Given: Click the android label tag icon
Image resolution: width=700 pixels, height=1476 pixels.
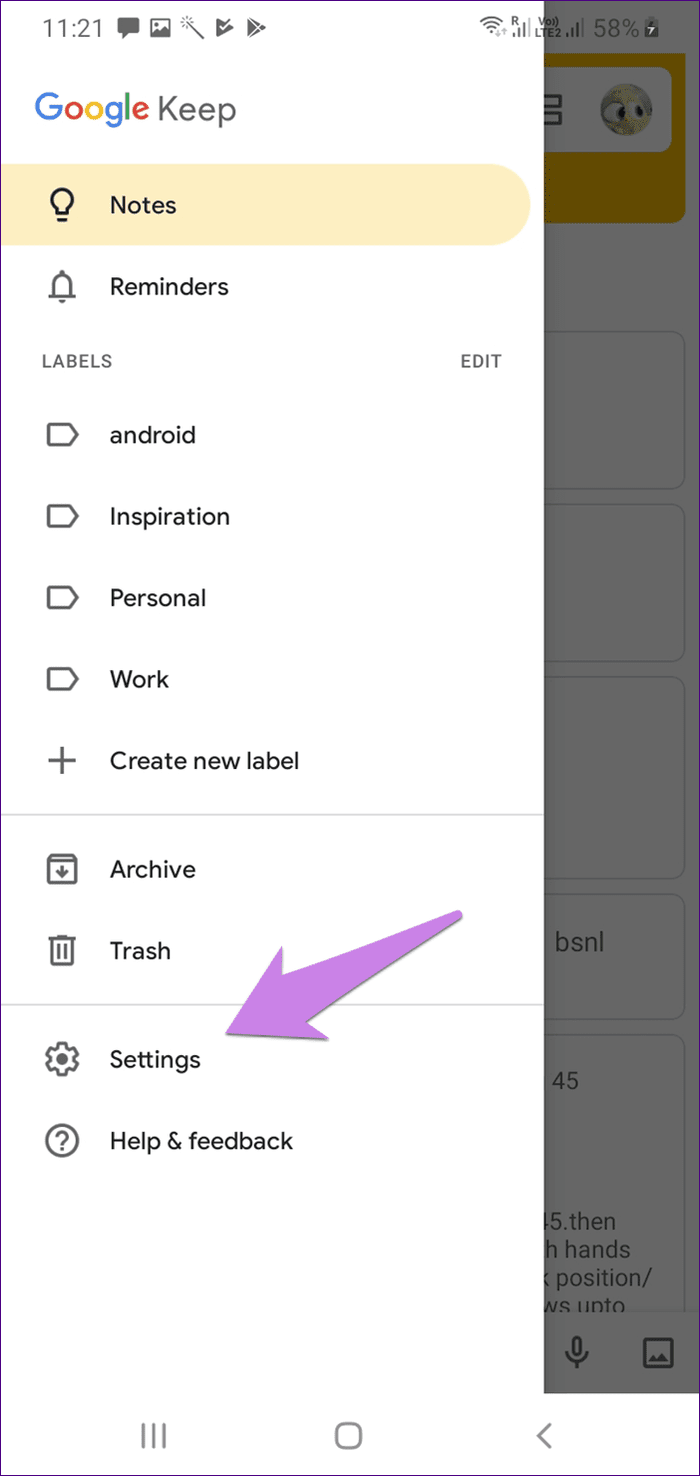Looking at the screenshot, I should point(62,435).
